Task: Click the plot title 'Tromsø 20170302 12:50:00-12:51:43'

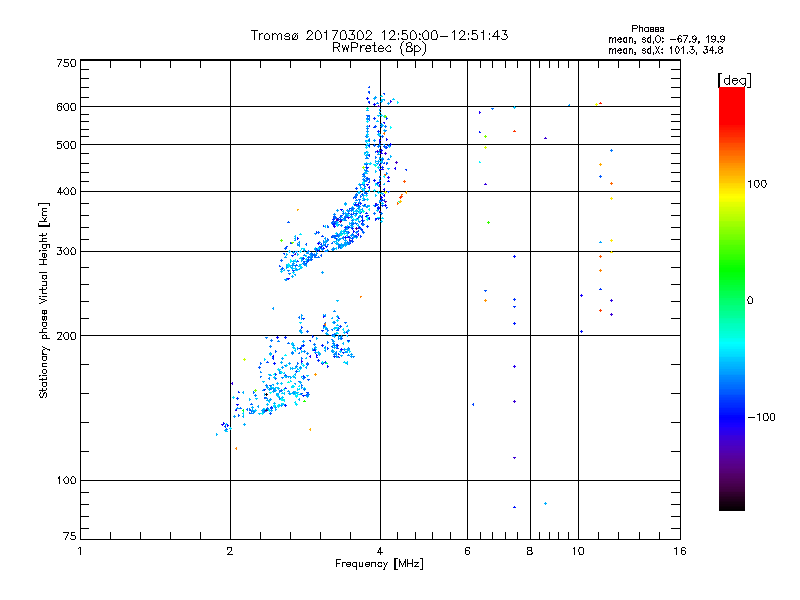Action: 379,35
